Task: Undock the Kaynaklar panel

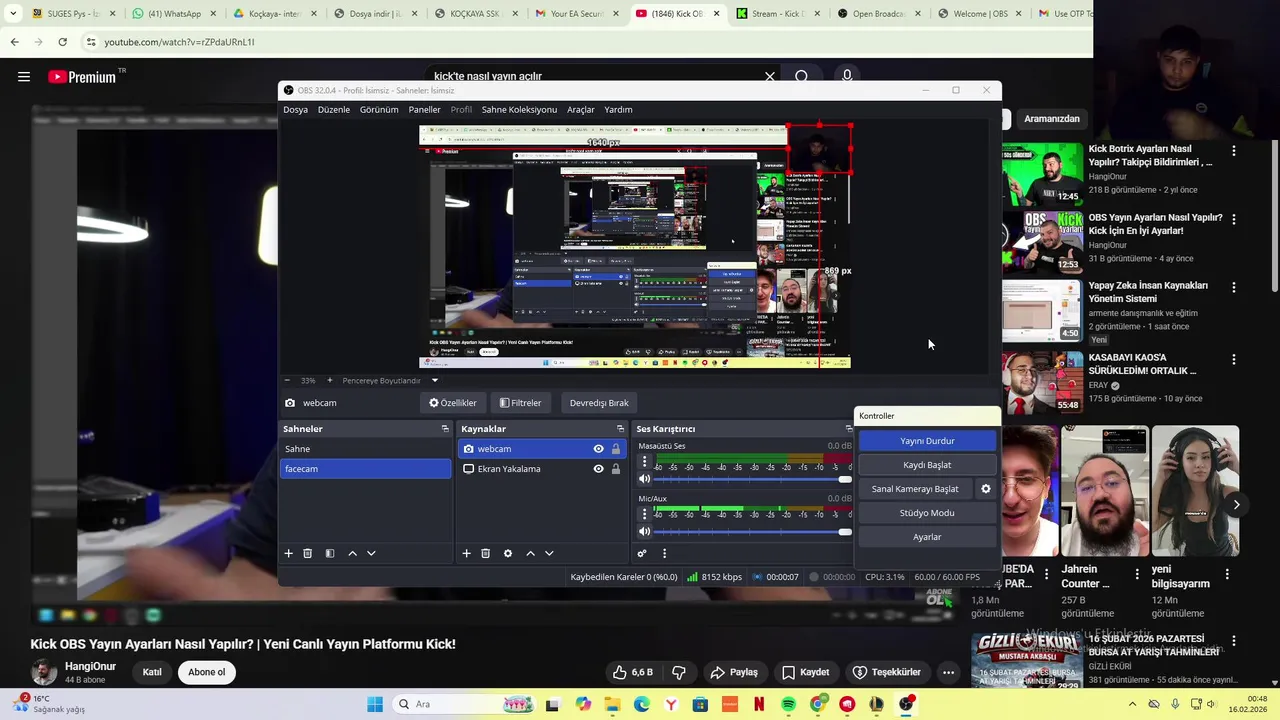Action: tap(620, 429)
